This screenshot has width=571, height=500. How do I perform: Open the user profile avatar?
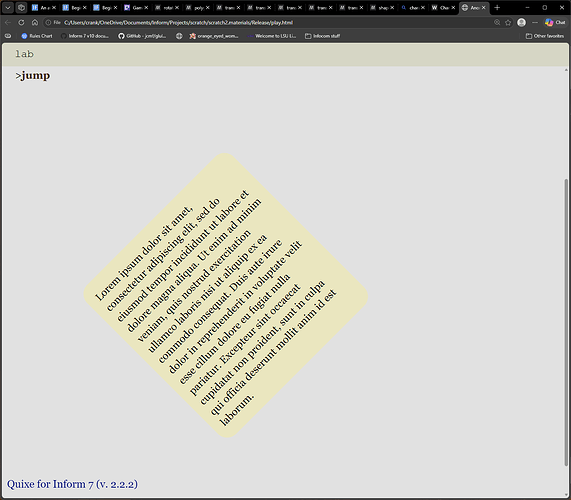(x=521, y=23)
